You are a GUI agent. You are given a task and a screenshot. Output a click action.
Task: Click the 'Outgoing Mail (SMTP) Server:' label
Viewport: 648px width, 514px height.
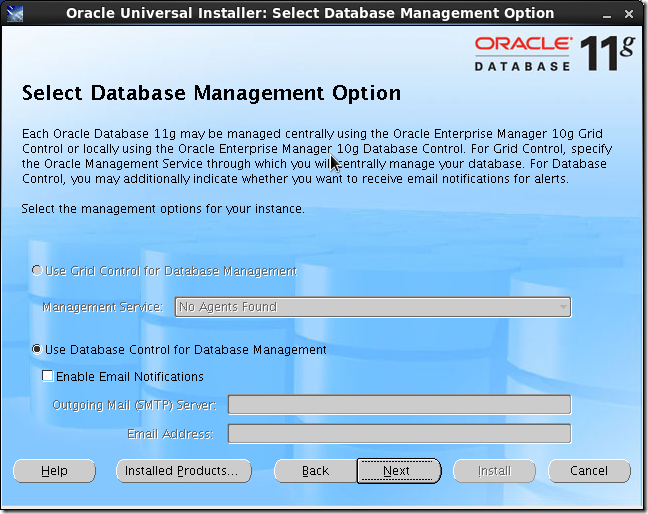(x=134, y=405)
